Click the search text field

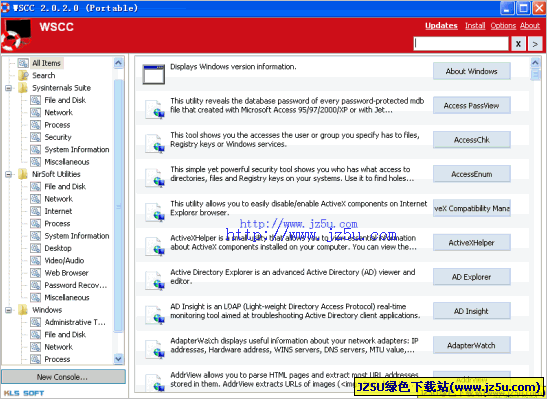[x=461, y=44]
